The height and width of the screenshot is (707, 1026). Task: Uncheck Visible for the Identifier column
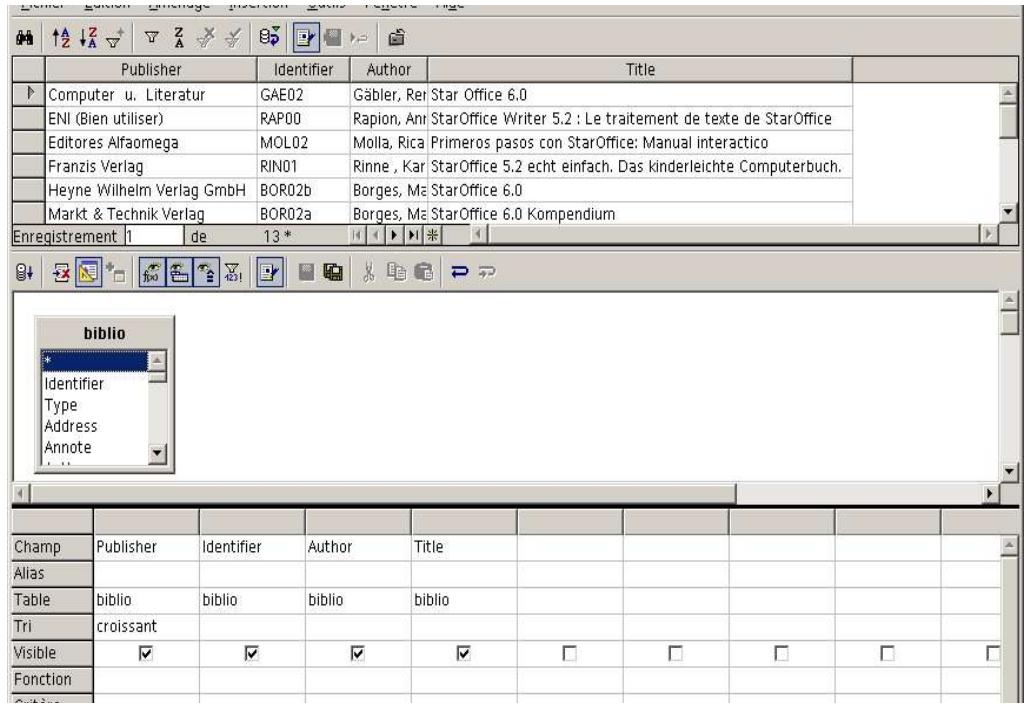pos(251,653)
